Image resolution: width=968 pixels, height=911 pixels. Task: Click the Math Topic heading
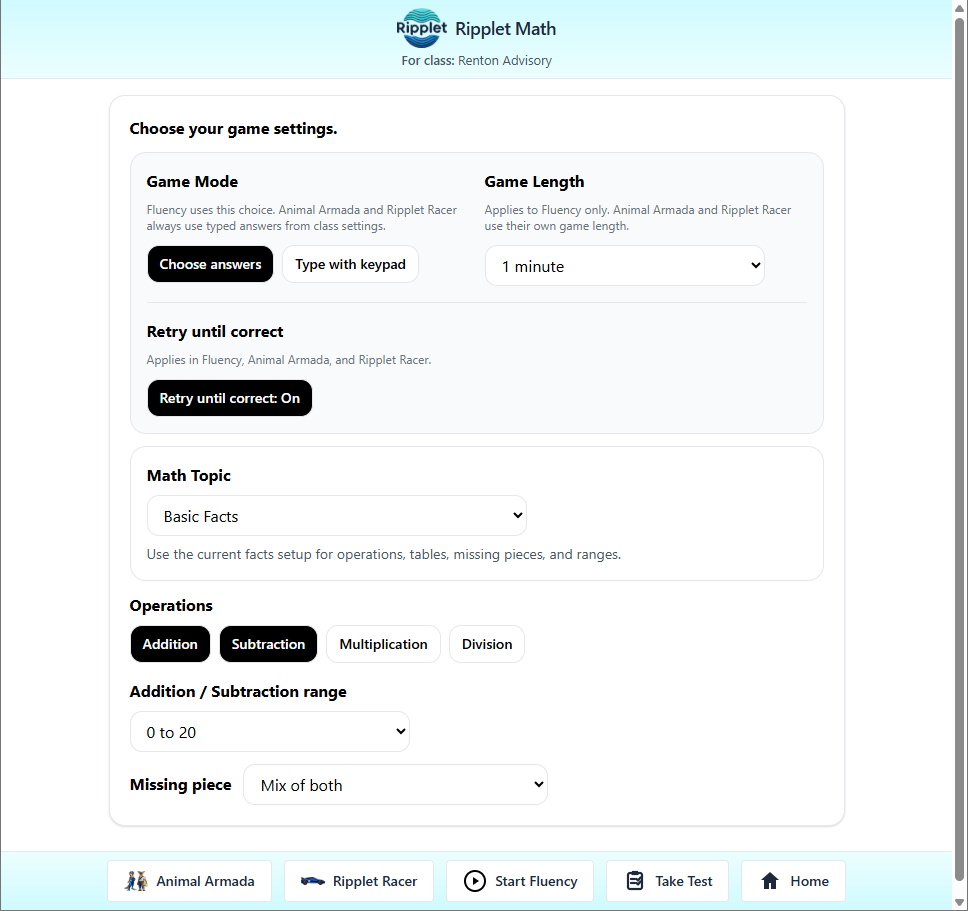(189, 476)
